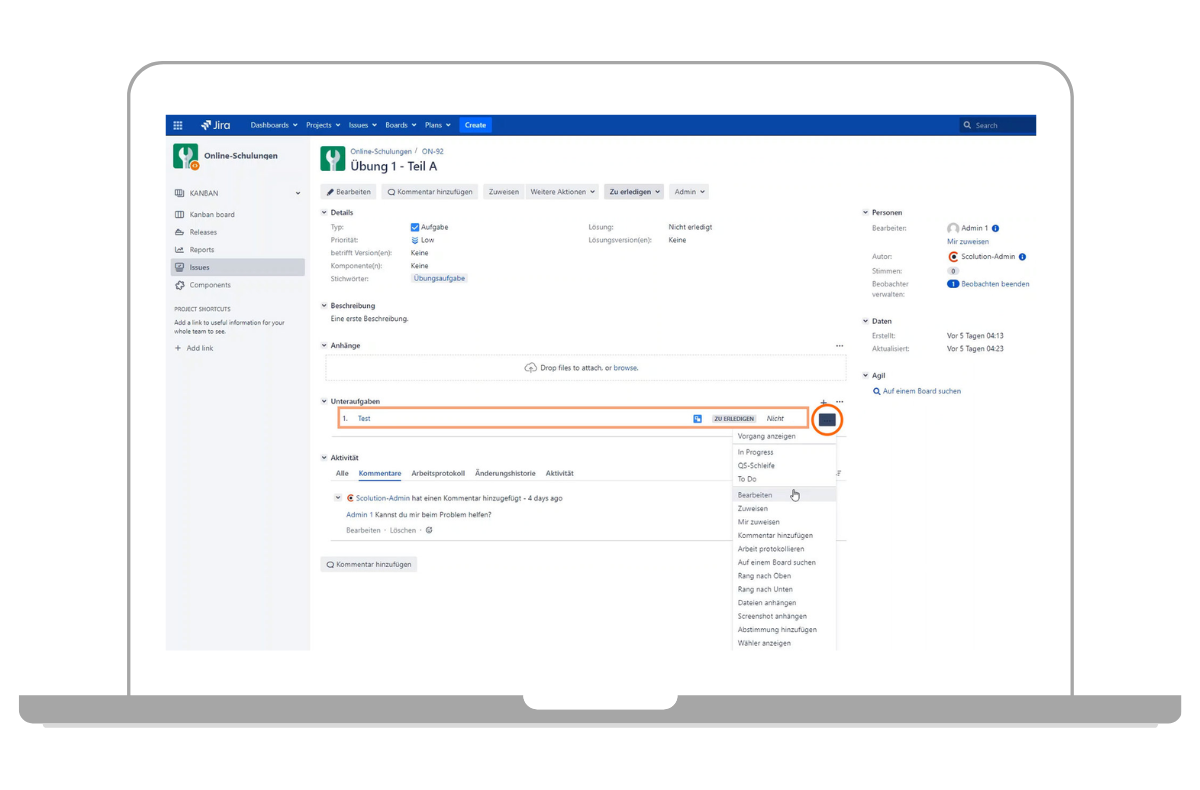Image resolution: width=1200 pixels, height=790 pixels.
Task: Collapse the Details section
Action: pos(324,213)
